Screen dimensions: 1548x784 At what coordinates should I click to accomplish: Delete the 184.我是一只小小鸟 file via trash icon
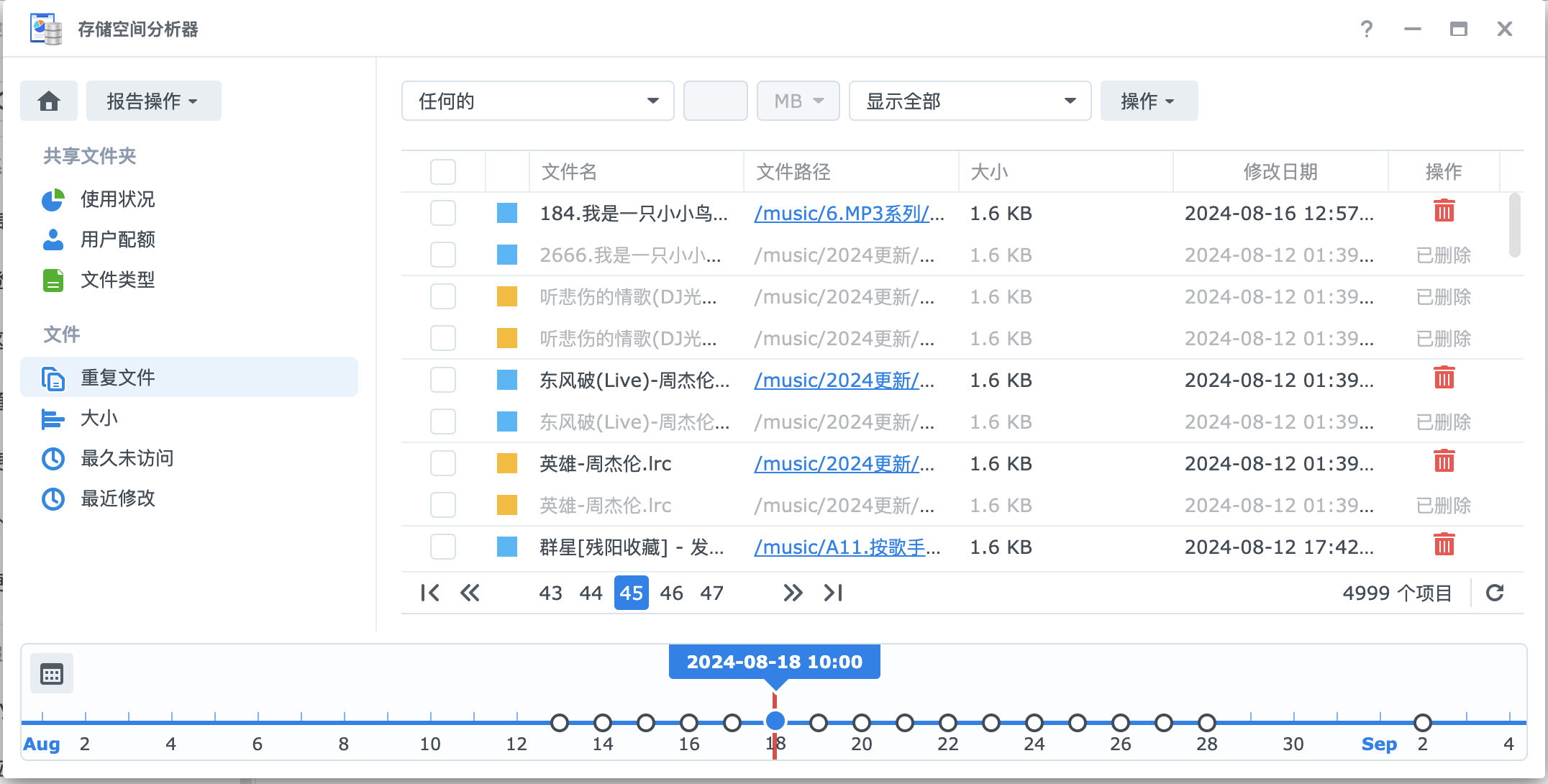[1444, 211]
